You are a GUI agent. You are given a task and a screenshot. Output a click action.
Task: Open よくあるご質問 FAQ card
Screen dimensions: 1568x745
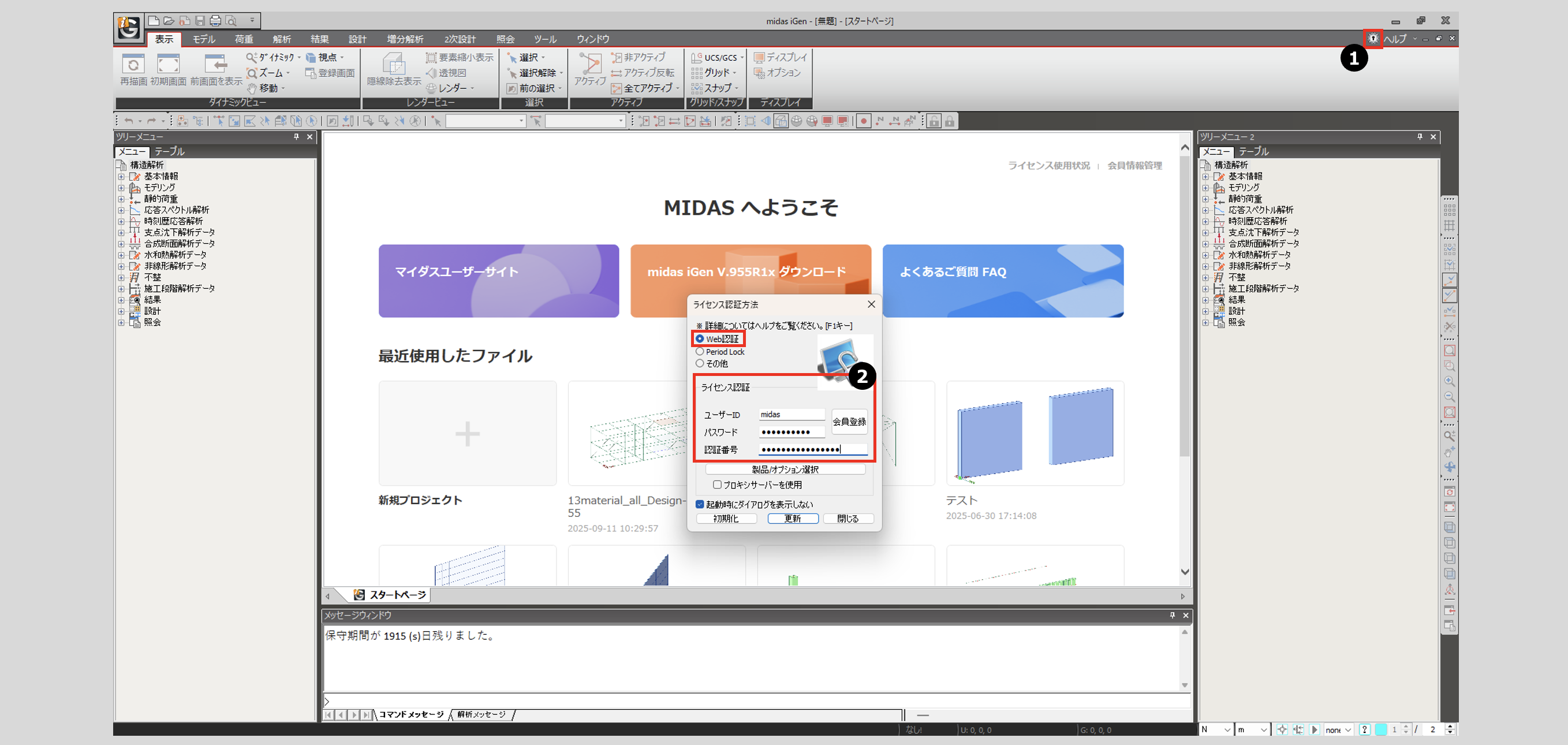(1003, 281)
